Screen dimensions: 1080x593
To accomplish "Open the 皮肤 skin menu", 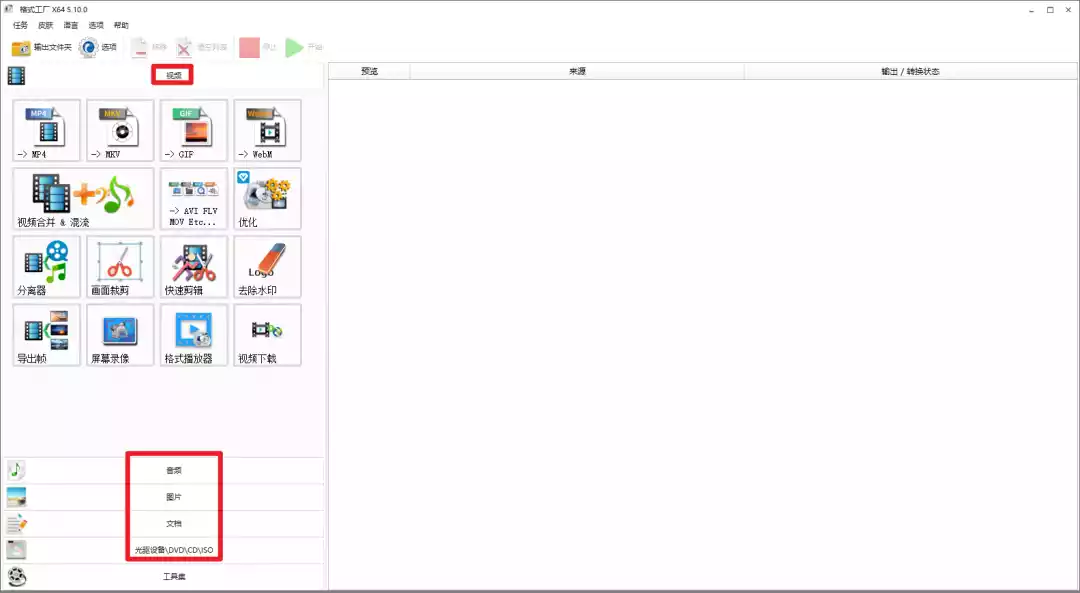I will click(45, 25).
